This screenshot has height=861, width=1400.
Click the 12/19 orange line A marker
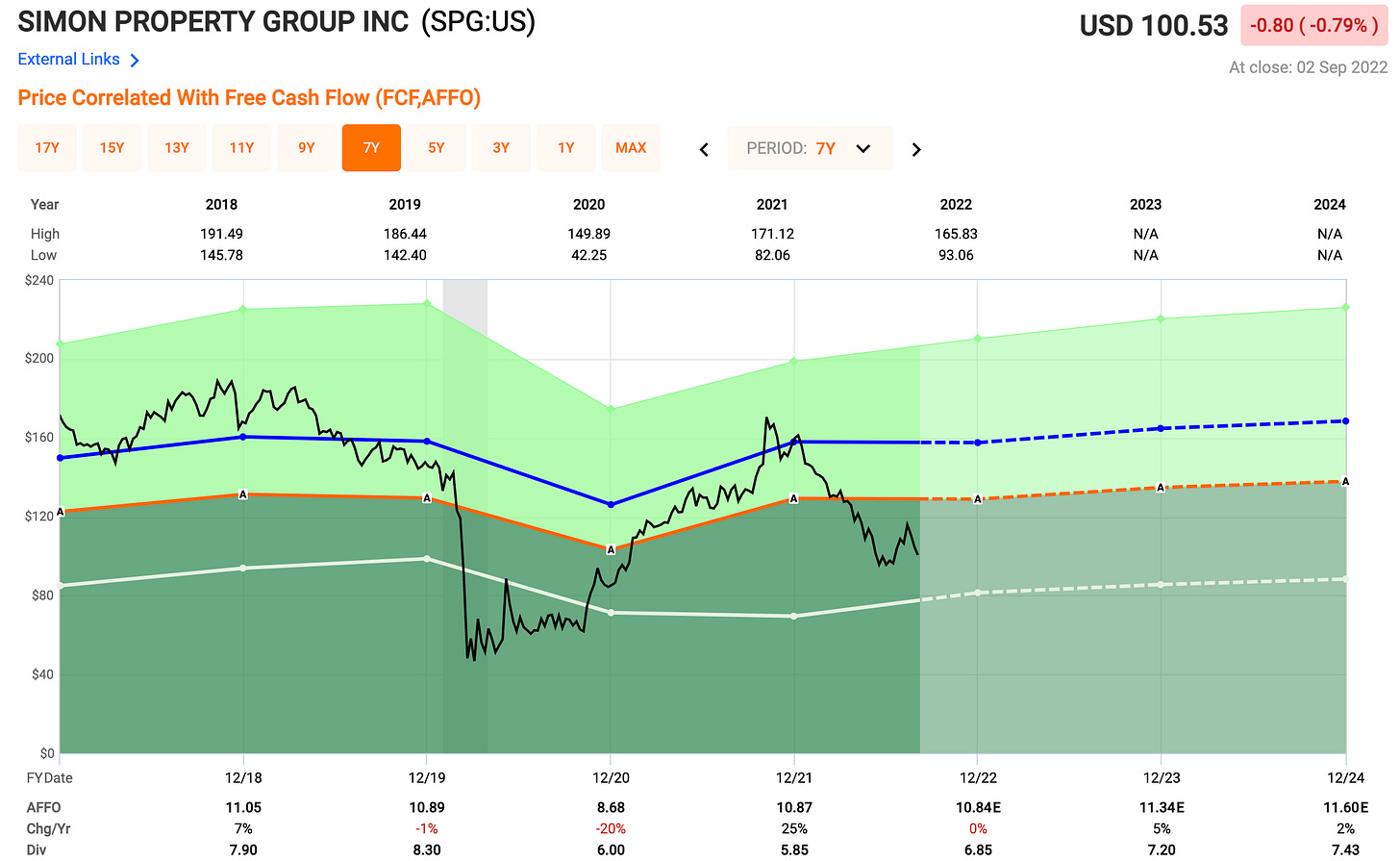point(427,498)
